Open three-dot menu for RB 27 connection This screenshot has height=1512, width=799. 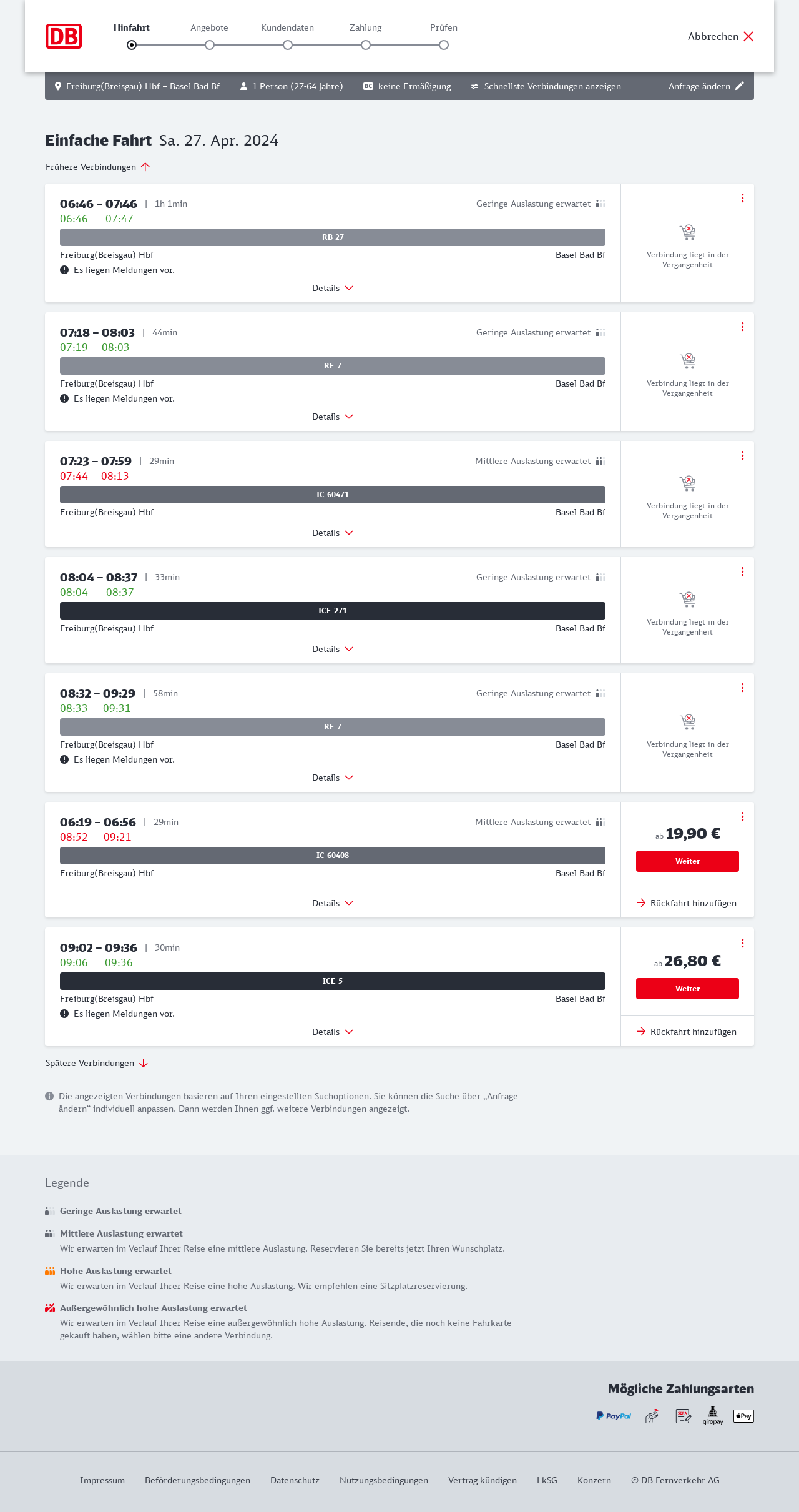tap(742, 198)
